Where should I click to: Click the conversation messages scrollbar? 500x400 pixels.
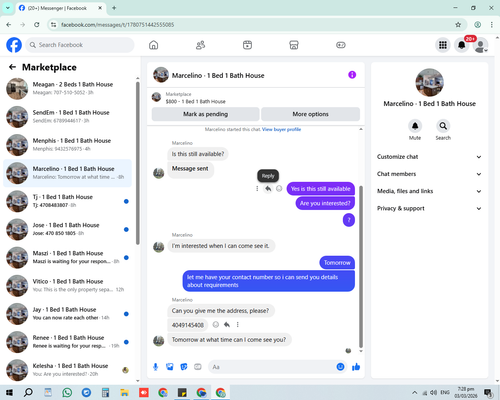click(361, 267)
